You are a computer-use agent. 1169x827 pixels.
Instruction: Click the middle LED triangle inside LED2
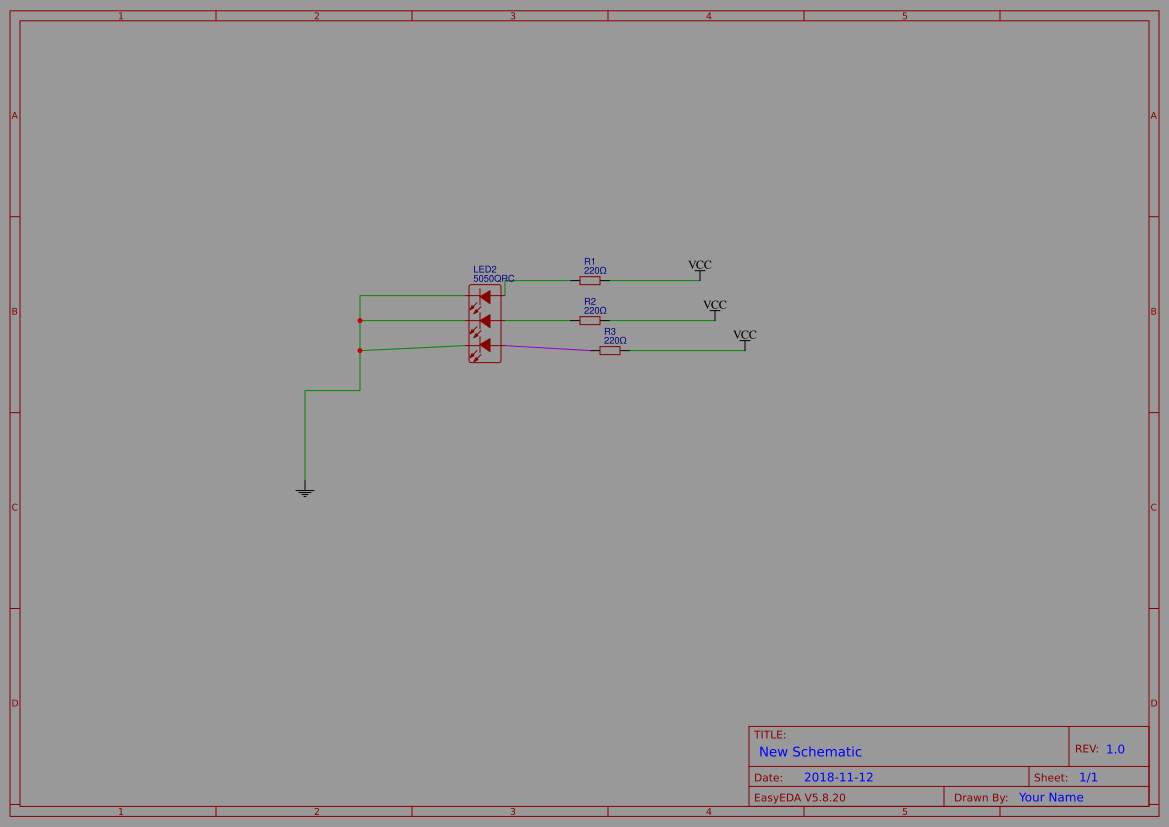(485, 320)
